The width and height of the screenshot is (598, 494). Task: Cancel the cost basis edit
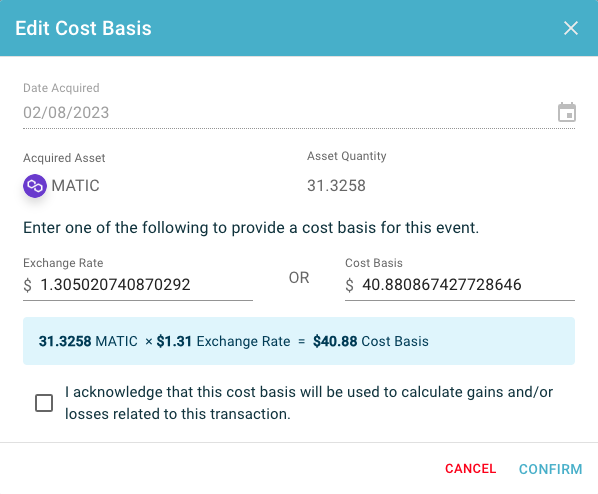coord(471,469)
